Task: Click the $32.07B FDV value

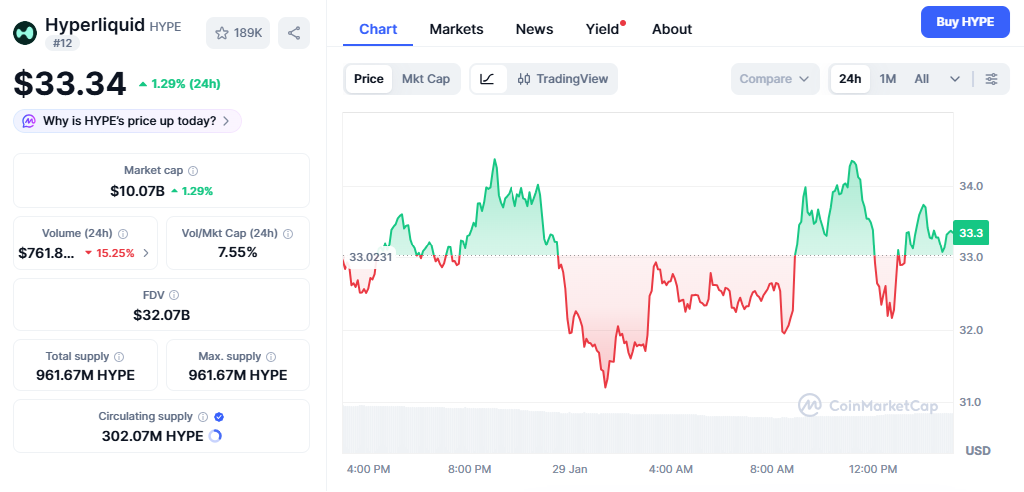Action: click(161, 315)
